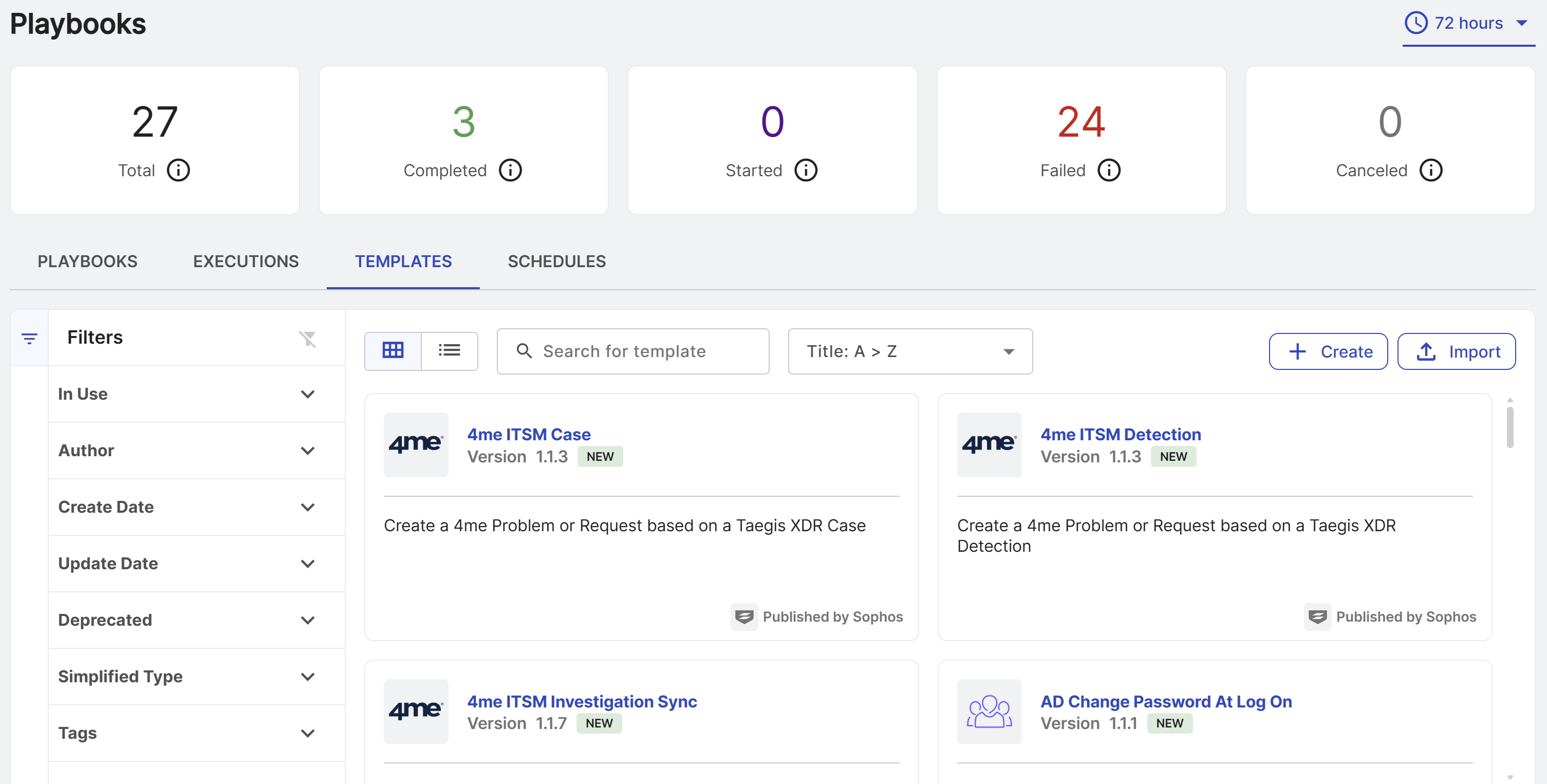1547x784 pixels.
Task: Click the info icon beside Completed
Action: click(x=511, y=171)
